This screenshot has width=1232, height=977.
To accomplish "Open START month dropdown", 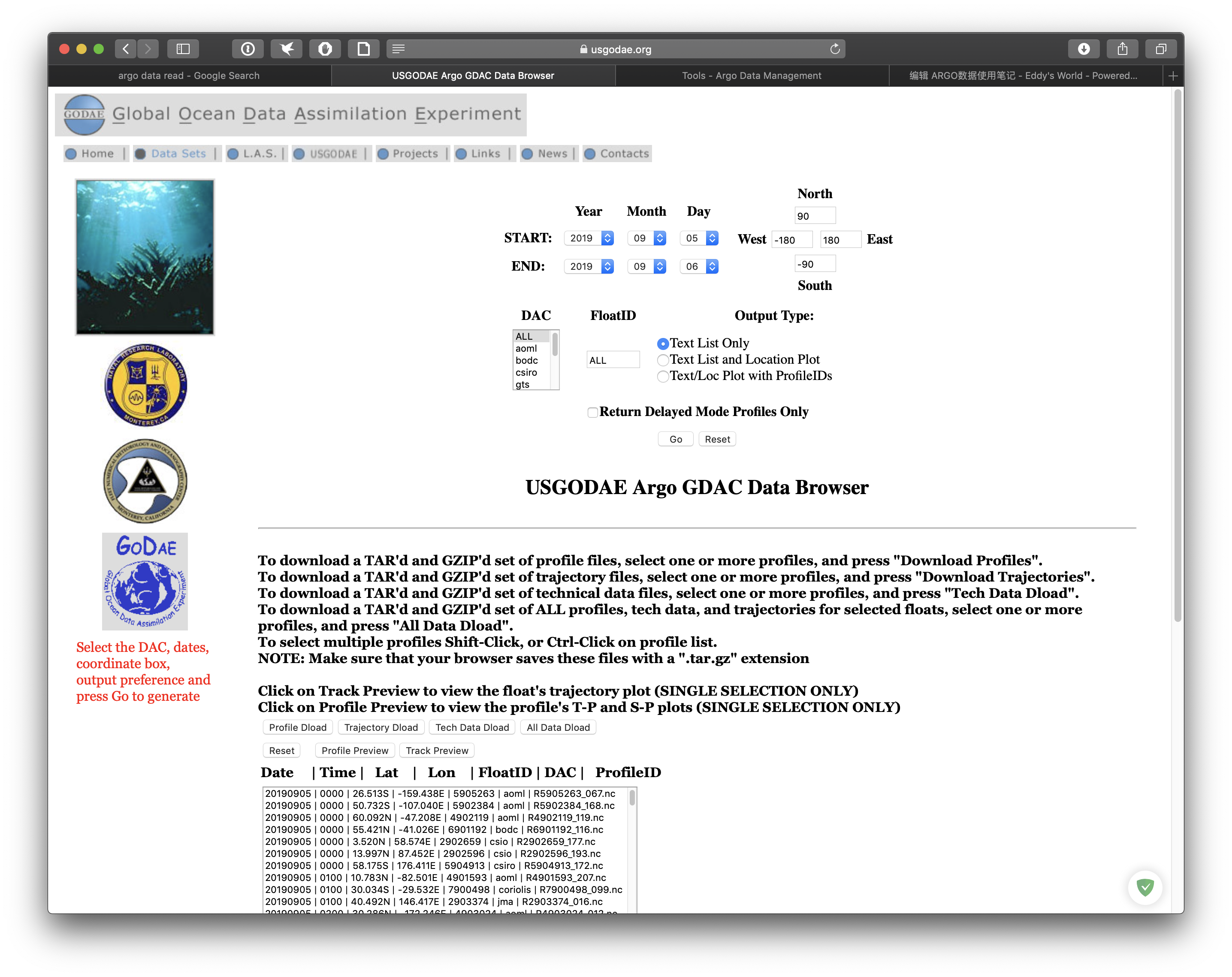I will click(x=646, y=238).
